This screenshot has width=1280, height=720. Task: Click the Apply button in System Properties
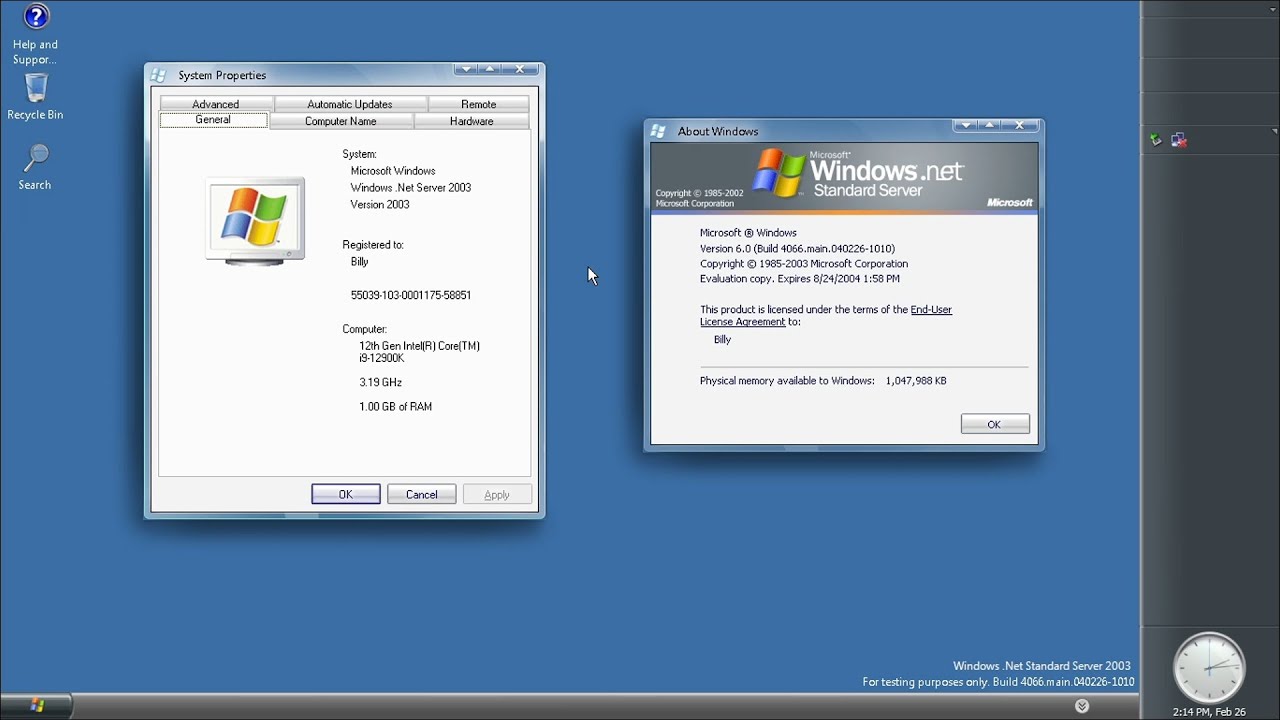tap(497, 494)
